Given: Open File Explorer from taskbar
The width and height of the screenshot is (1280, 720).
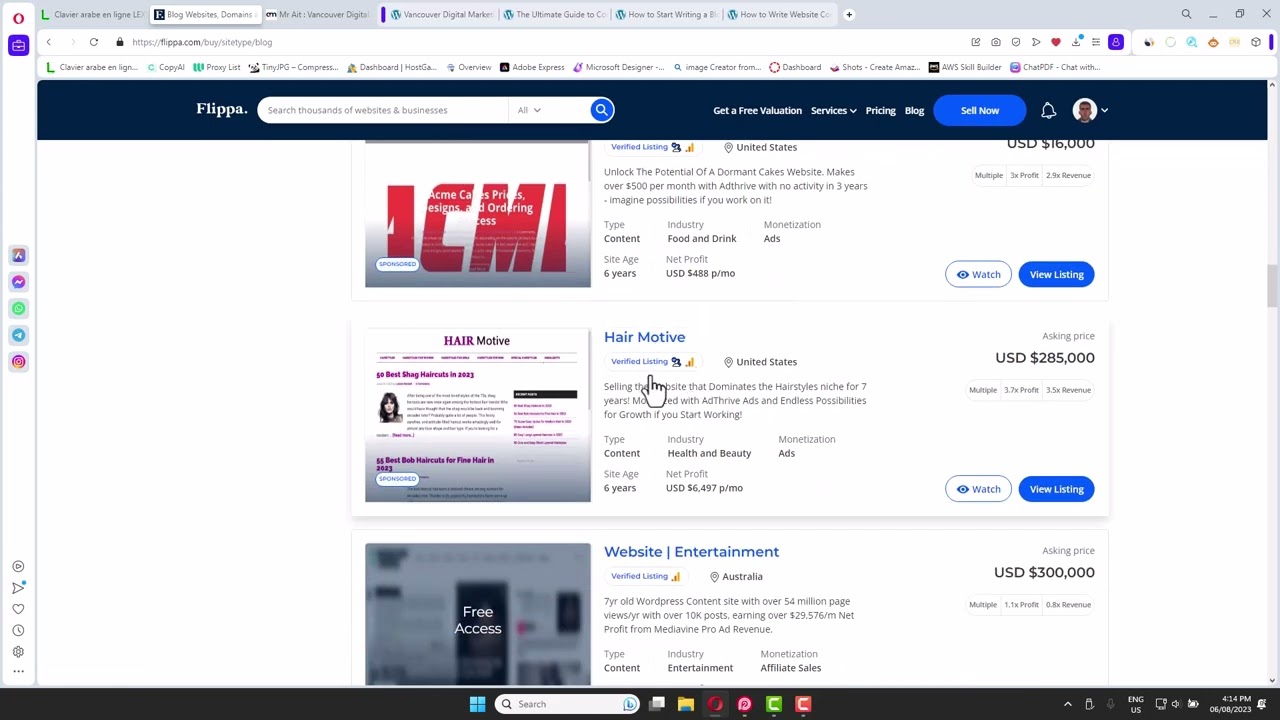Looking at the screenshot, I should point(685,704).
